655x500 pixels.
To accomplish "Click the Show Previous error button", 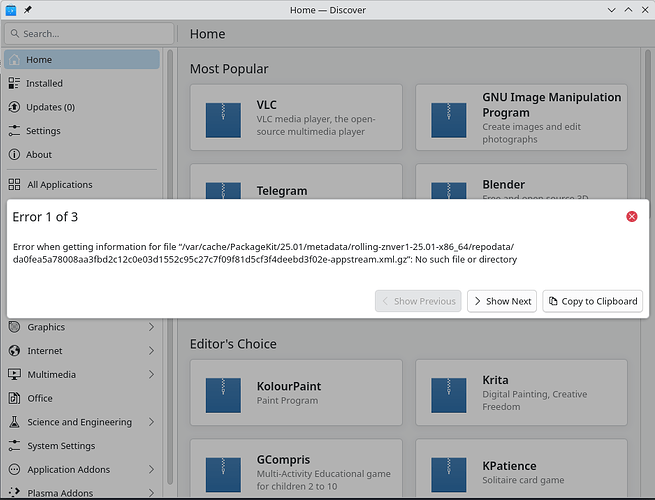I will pos(418,301).
